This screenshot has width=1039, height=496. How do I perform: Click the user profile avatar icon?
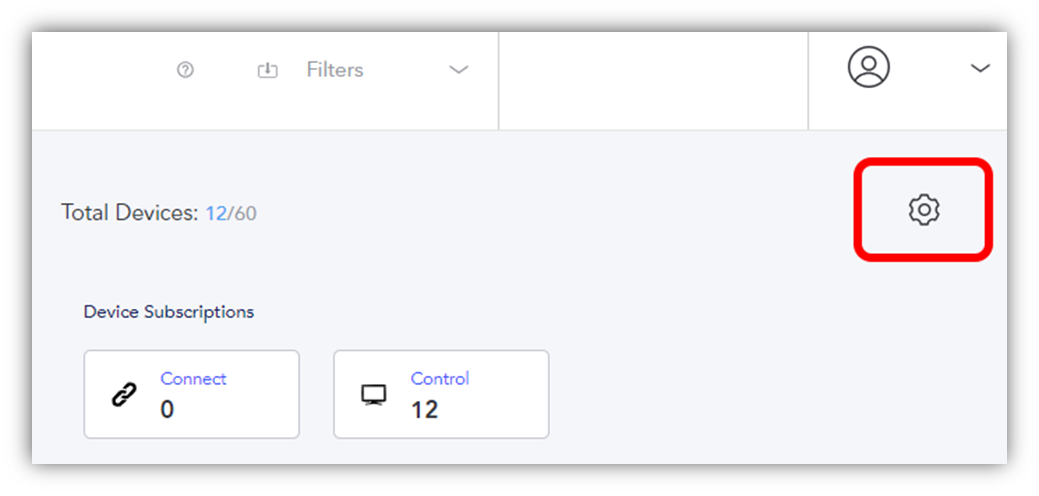point(869,66)
